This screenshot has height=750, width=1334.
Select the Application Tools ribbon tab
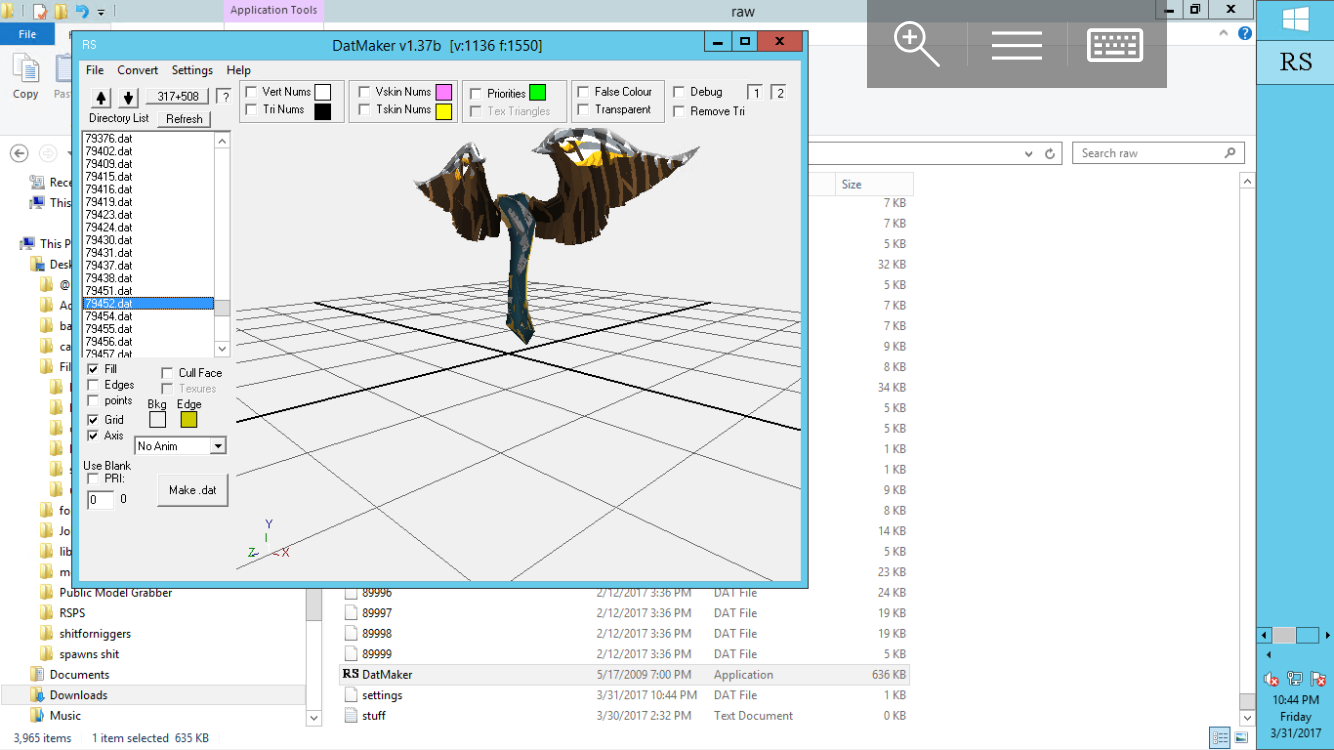273,11
